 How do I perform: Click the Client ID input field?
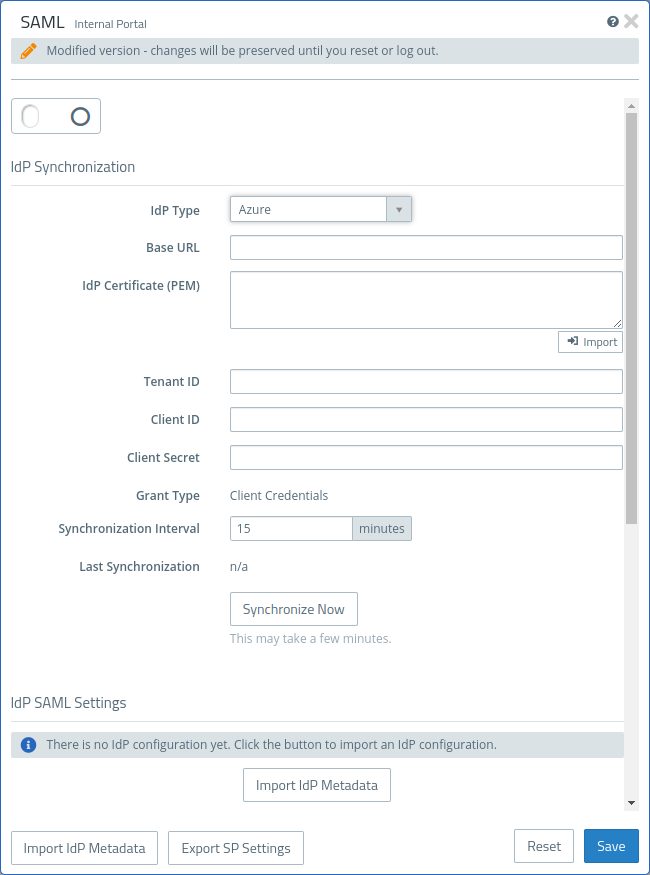pyautogui.click(x=426, y=420)
